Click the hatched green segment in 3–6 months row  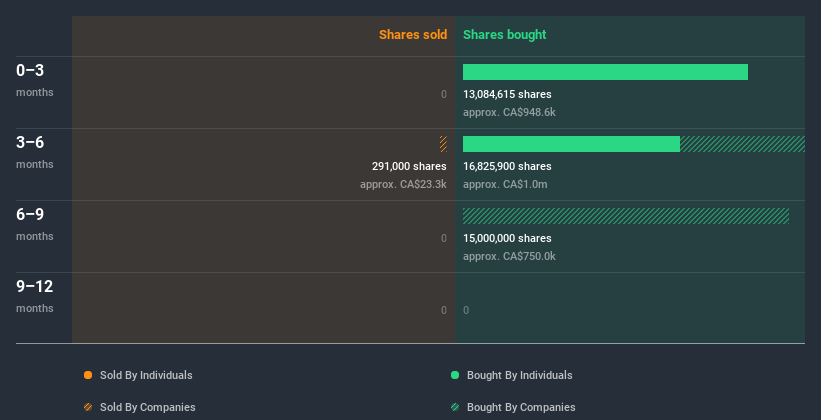[742, 144]
